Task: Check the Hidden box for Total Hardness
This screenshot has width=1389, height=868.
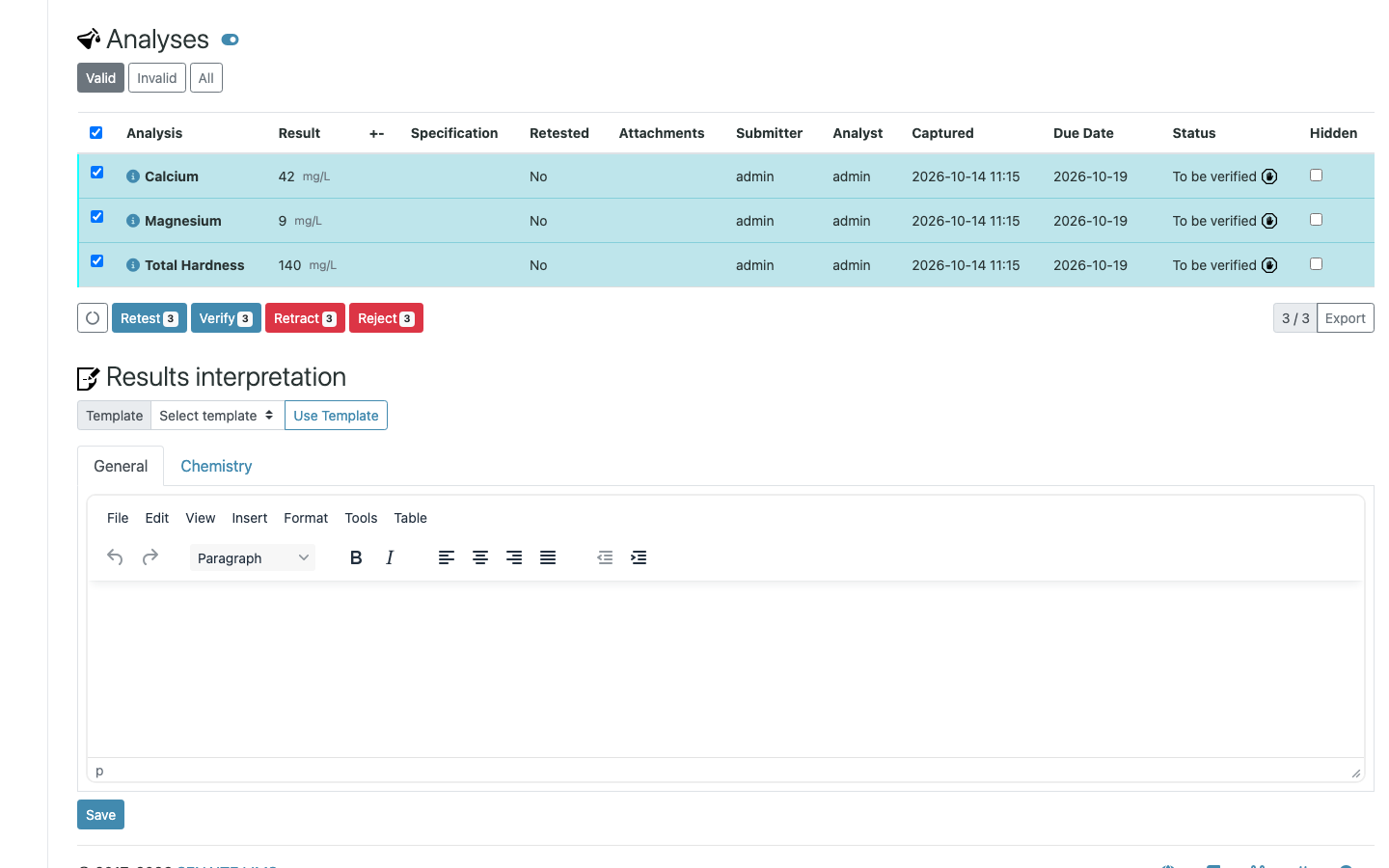Action: coord(1316,264)
